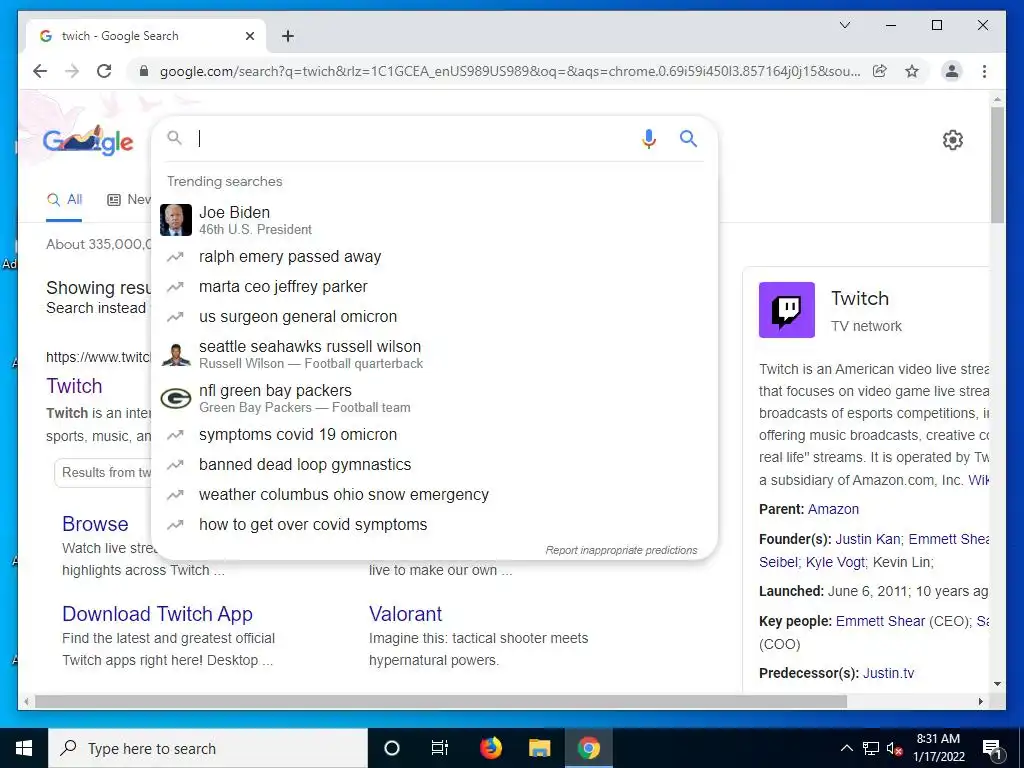1024x768 pixels.
Task: Open Cortana circle icon on the taskbar
Action: point(392,748)
